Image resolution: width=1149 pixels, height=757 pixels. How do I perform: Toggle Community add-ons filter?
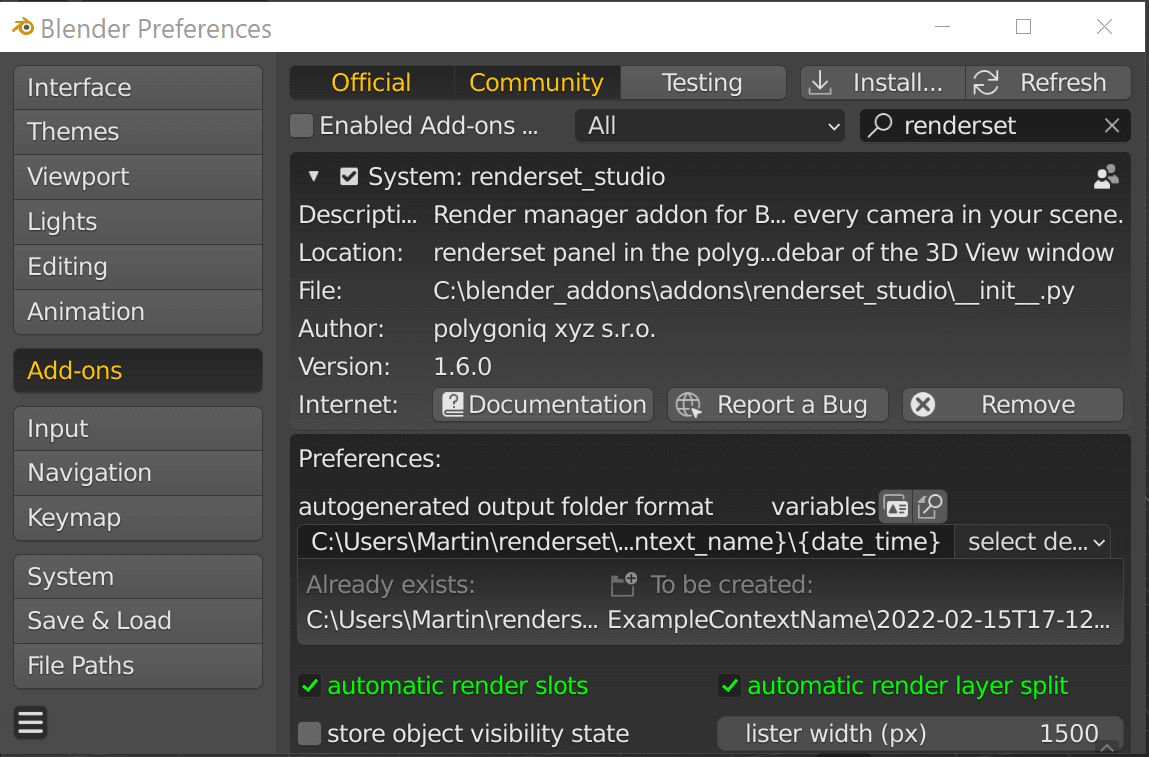[536, 82]
